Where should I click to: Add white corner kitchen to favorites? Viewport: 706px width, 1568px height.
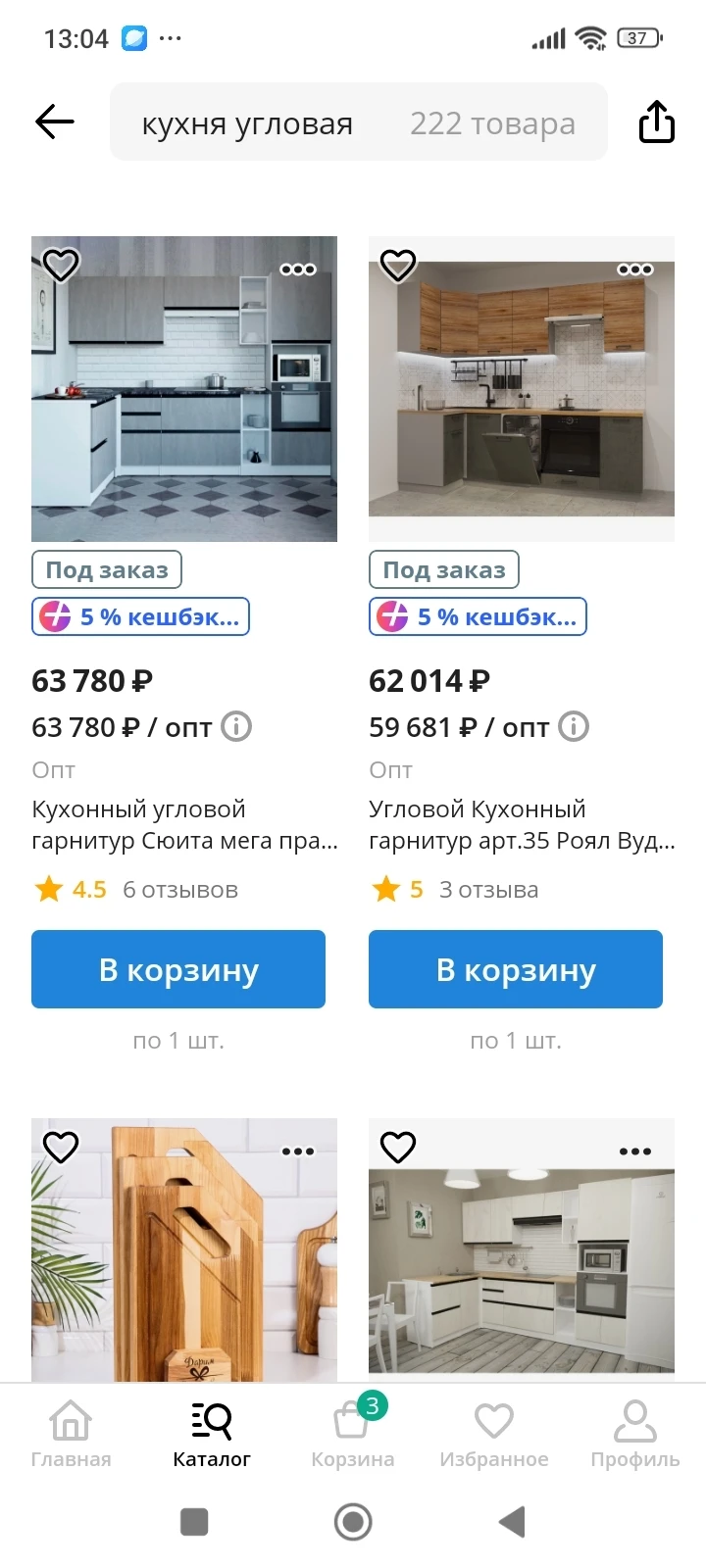coord(398,1147)
